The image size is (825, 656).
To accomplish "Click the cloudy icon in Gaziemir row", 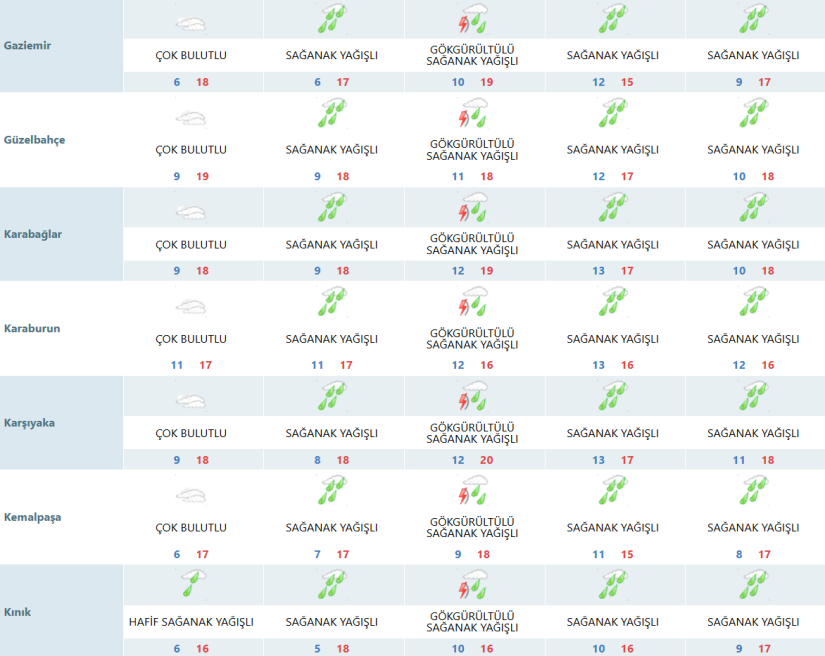I will click(191, 22).
